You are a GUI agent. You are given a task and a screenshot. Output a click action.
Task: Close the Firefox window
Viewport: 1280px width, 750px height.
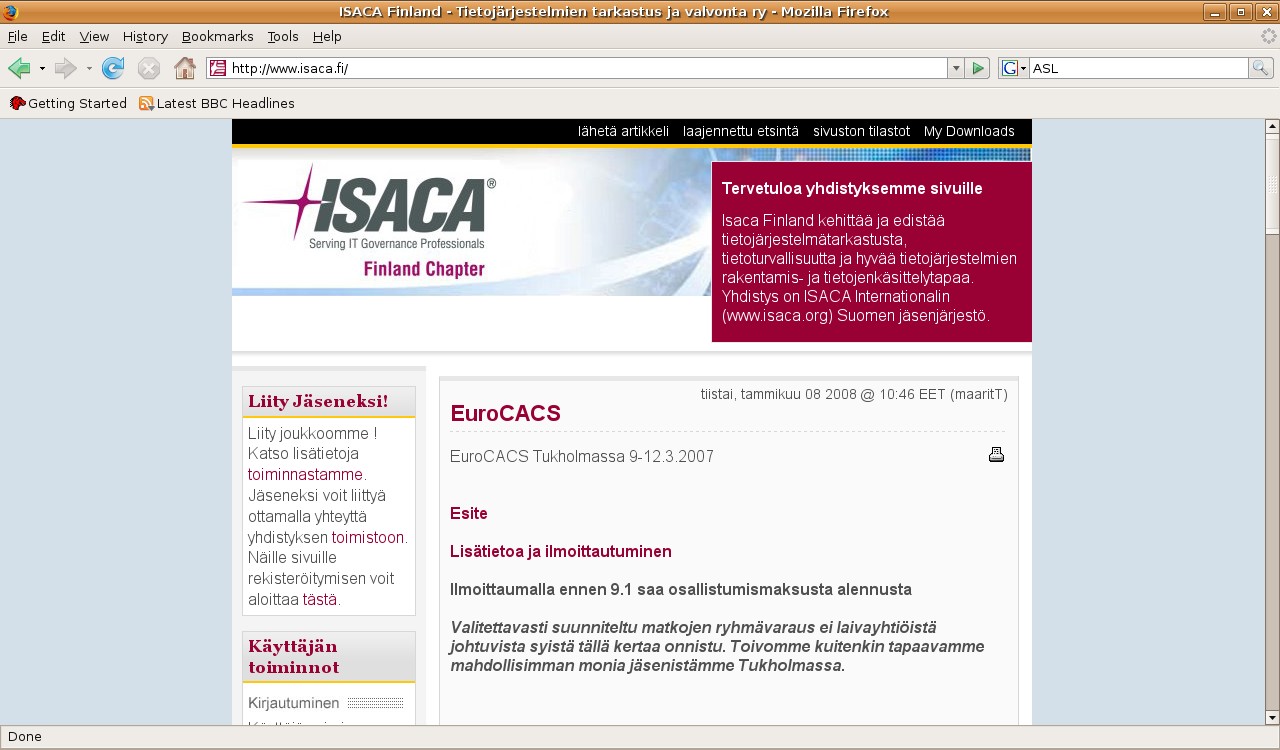pos(1266,12)
